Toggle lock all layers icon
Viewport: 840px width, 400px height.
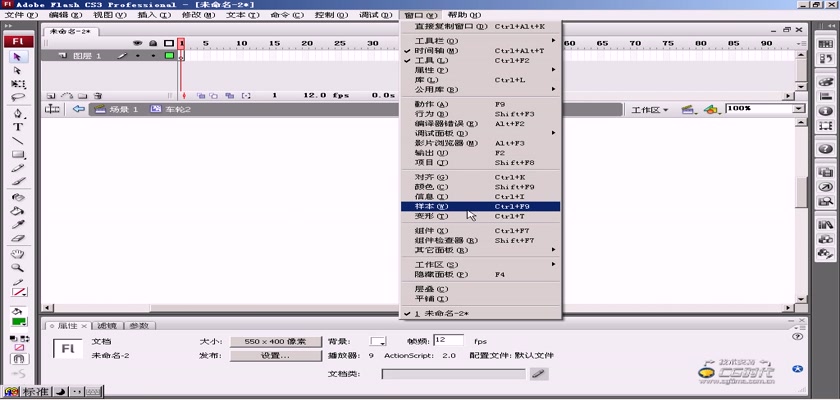[x=153, y=43]
